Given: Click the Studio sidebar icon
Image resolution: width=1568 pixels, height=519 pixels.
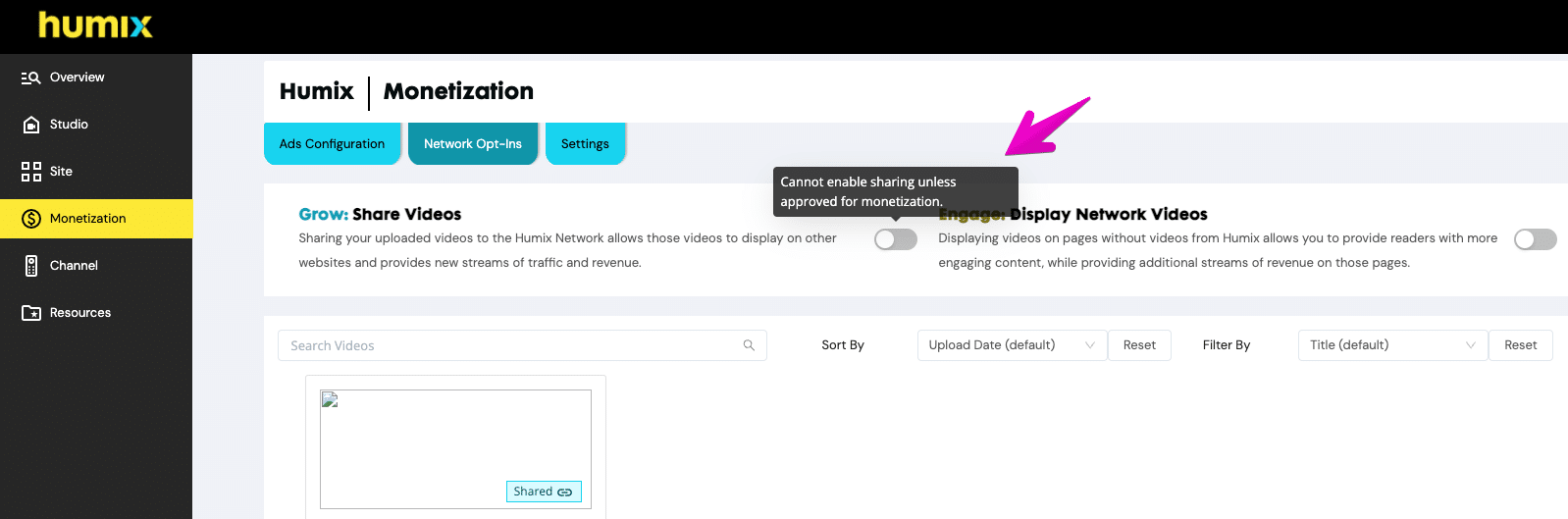Looking at the screenshot, I should click(x=31, y=125).
